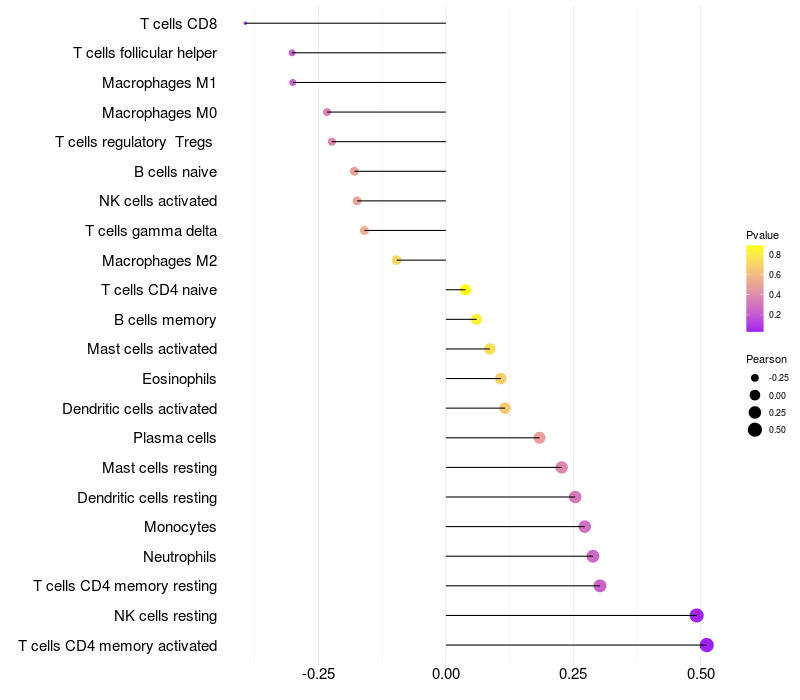Click the 0.50 x-axis tick label
Screen dimensions: 800x700
(700, 675)
